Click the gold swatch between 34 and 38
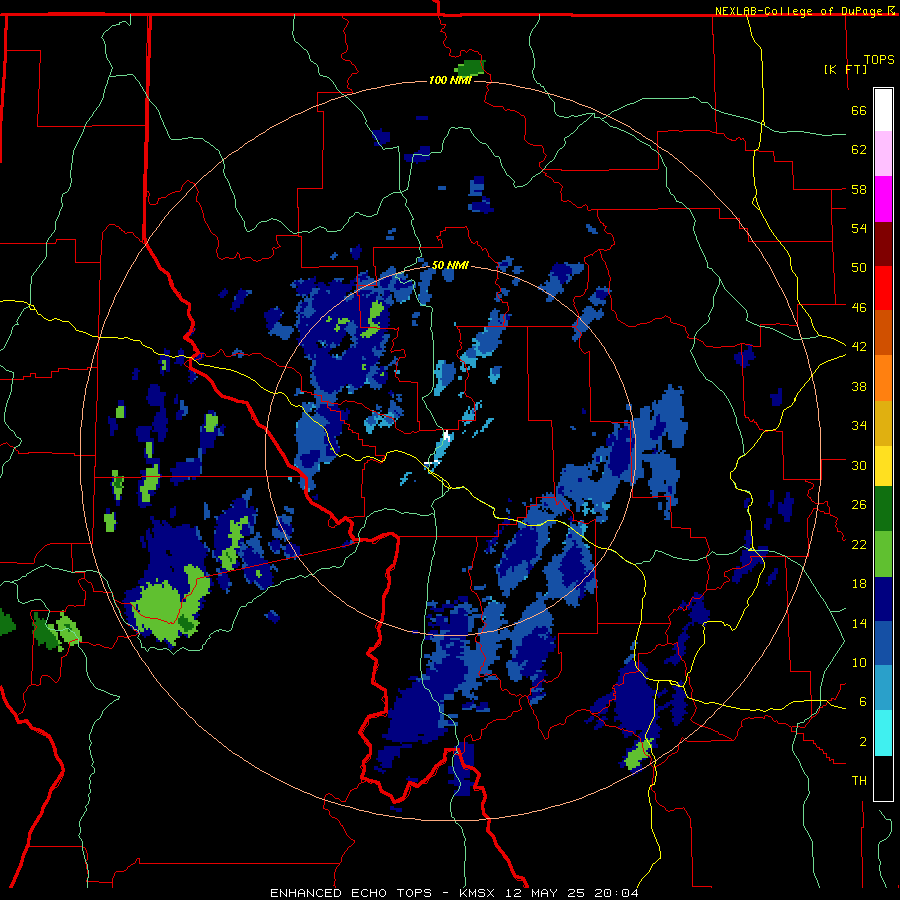Viewport: 900px width, 900px height. tap(883, 422)
